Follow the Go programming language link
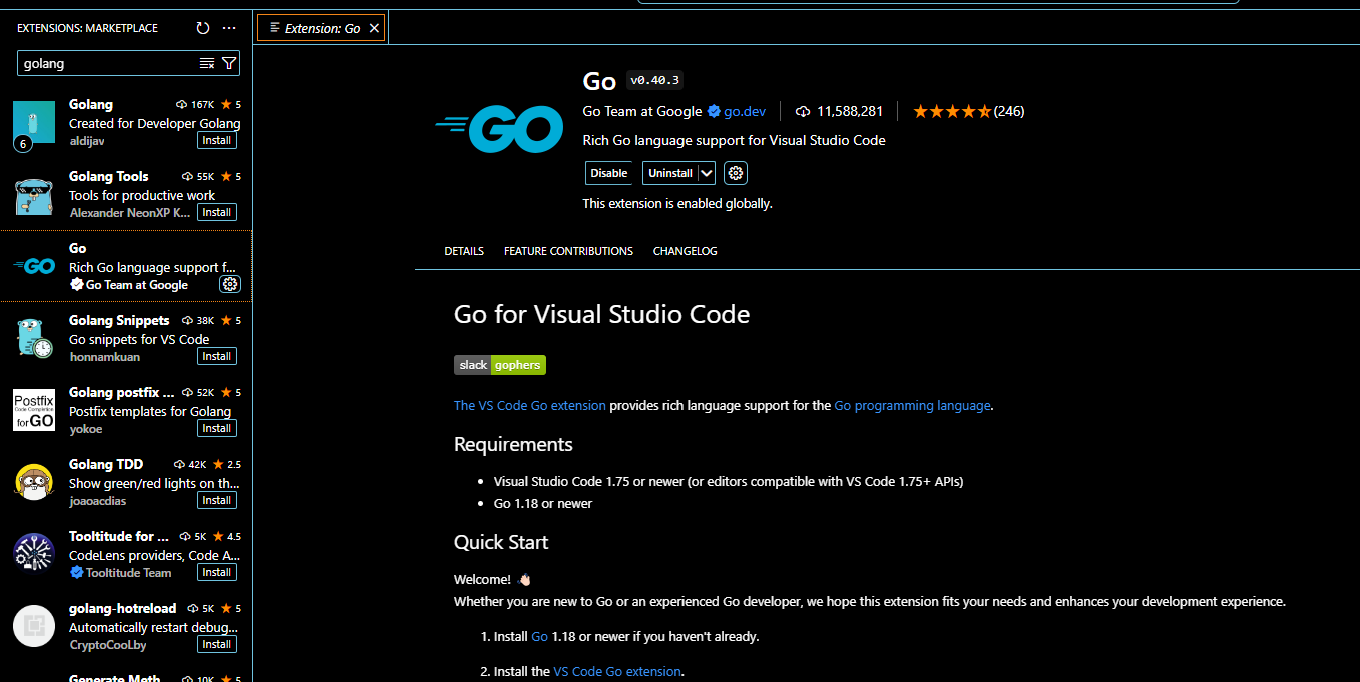1360x682 pixels. [x=912, y=405]
